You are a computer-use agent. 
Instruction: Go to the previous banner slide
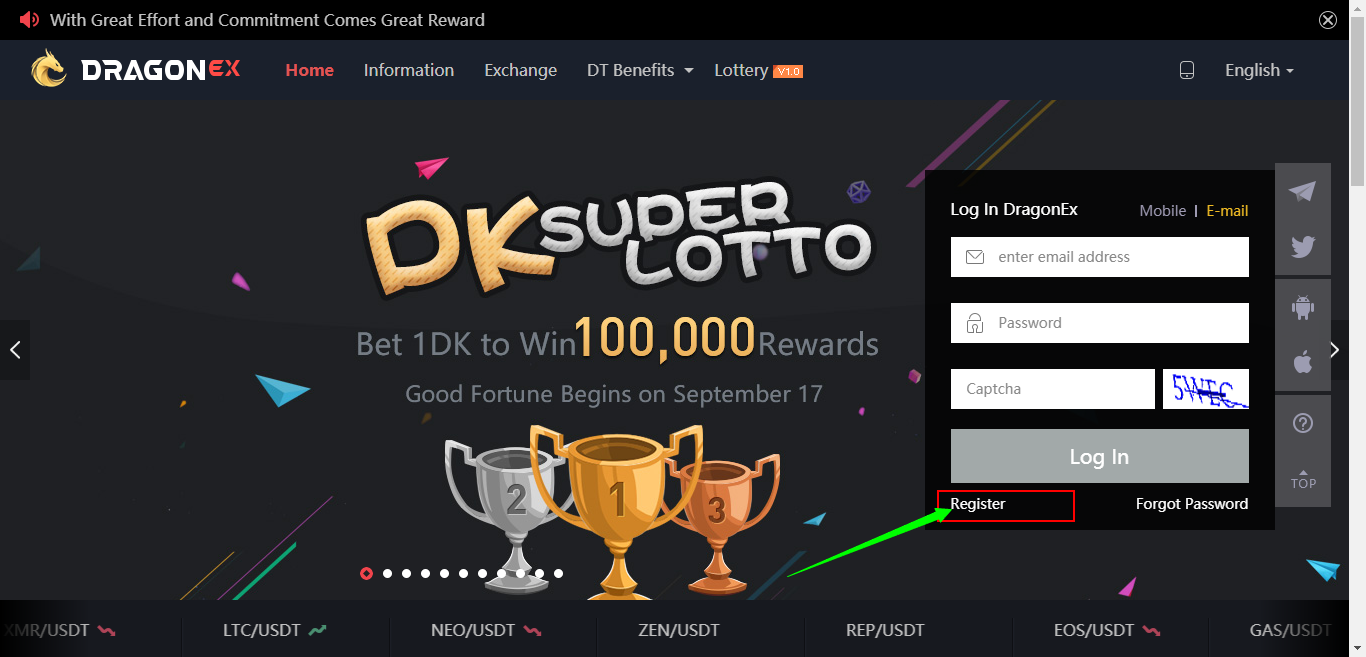(x=15, y=350)
